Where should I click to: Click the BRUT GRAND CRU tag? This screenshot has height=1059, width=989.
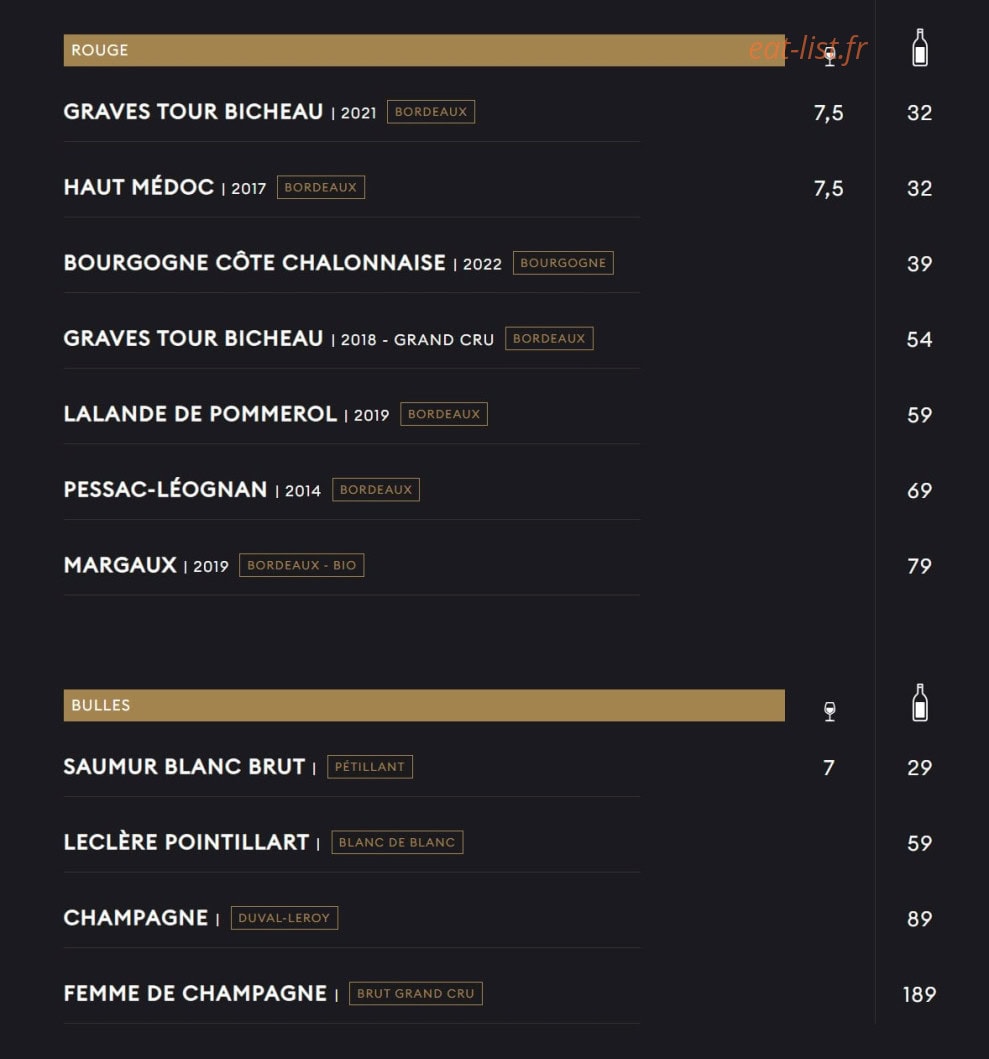pos(415,993)
